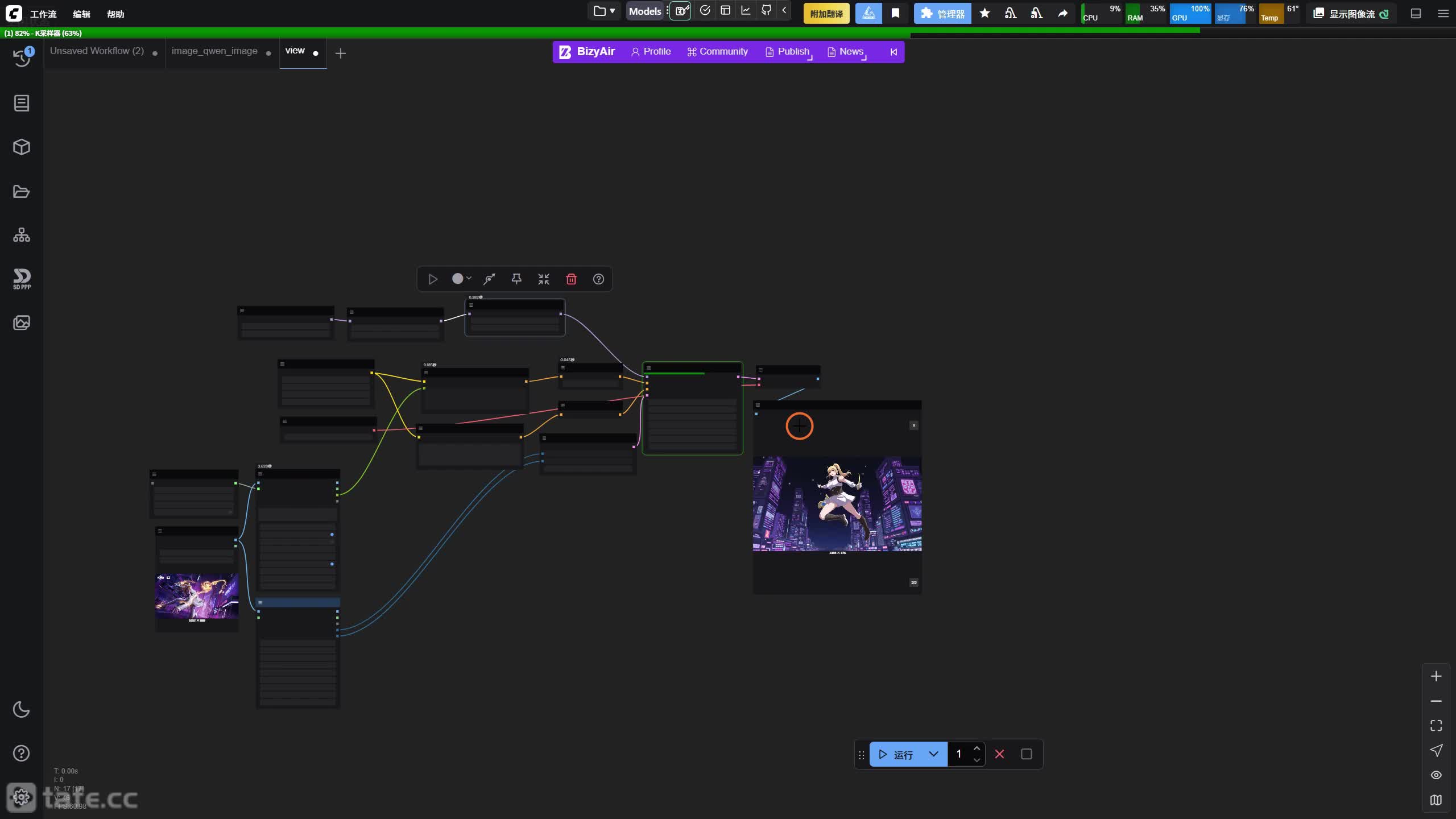1456x819 pixels.
Task: Open the SD PPP sidebar panel
Action: tap(22, 279)
